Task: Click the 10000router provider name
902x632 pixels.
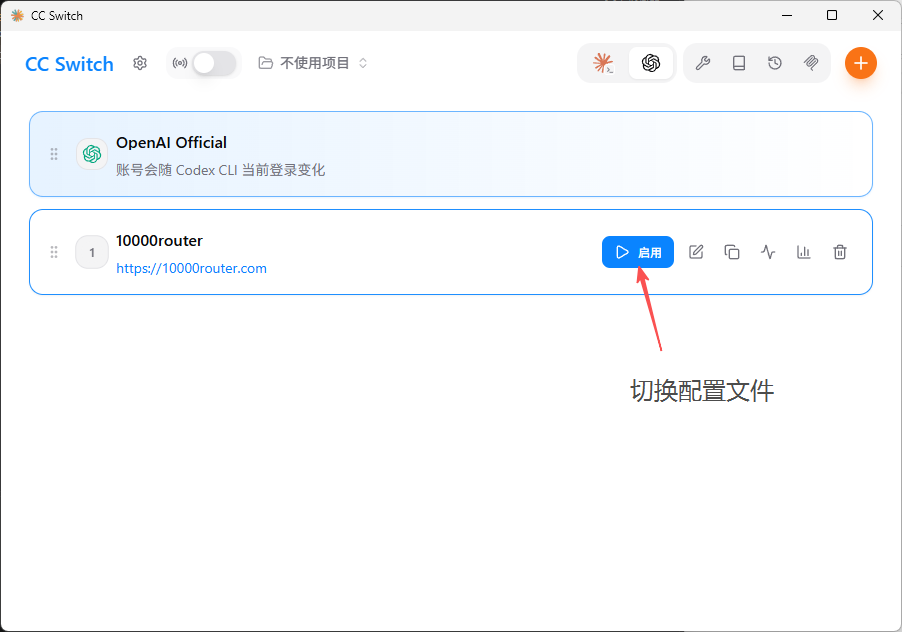Action: pyautogui.click(x=159, y=241)
